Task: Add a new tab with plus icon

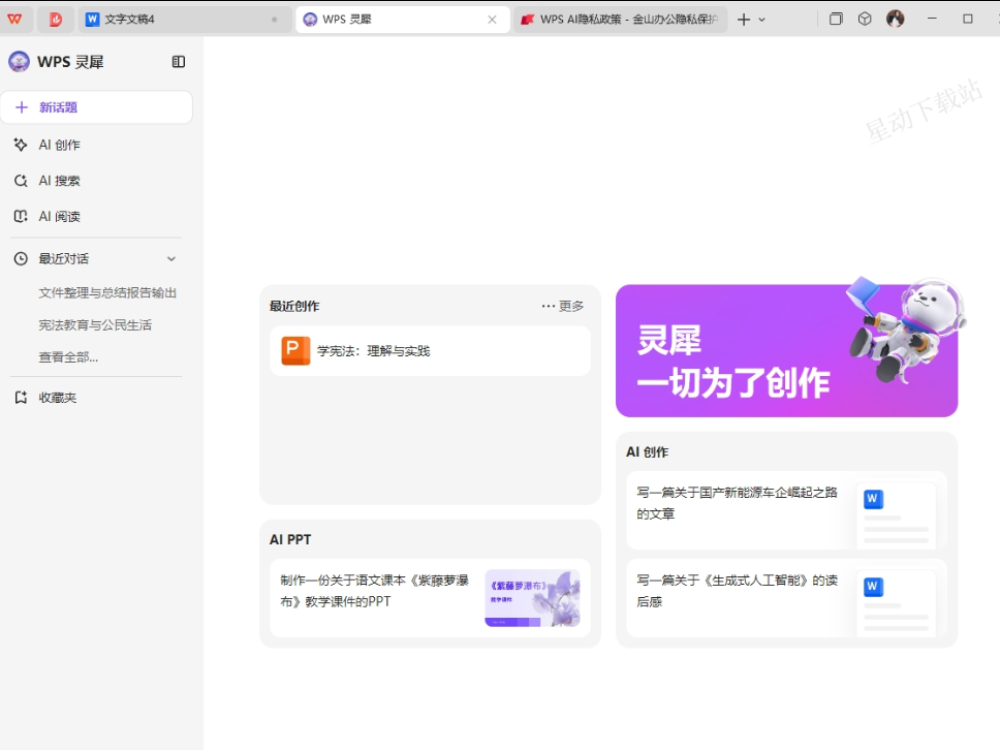Action: pos(744,20)
